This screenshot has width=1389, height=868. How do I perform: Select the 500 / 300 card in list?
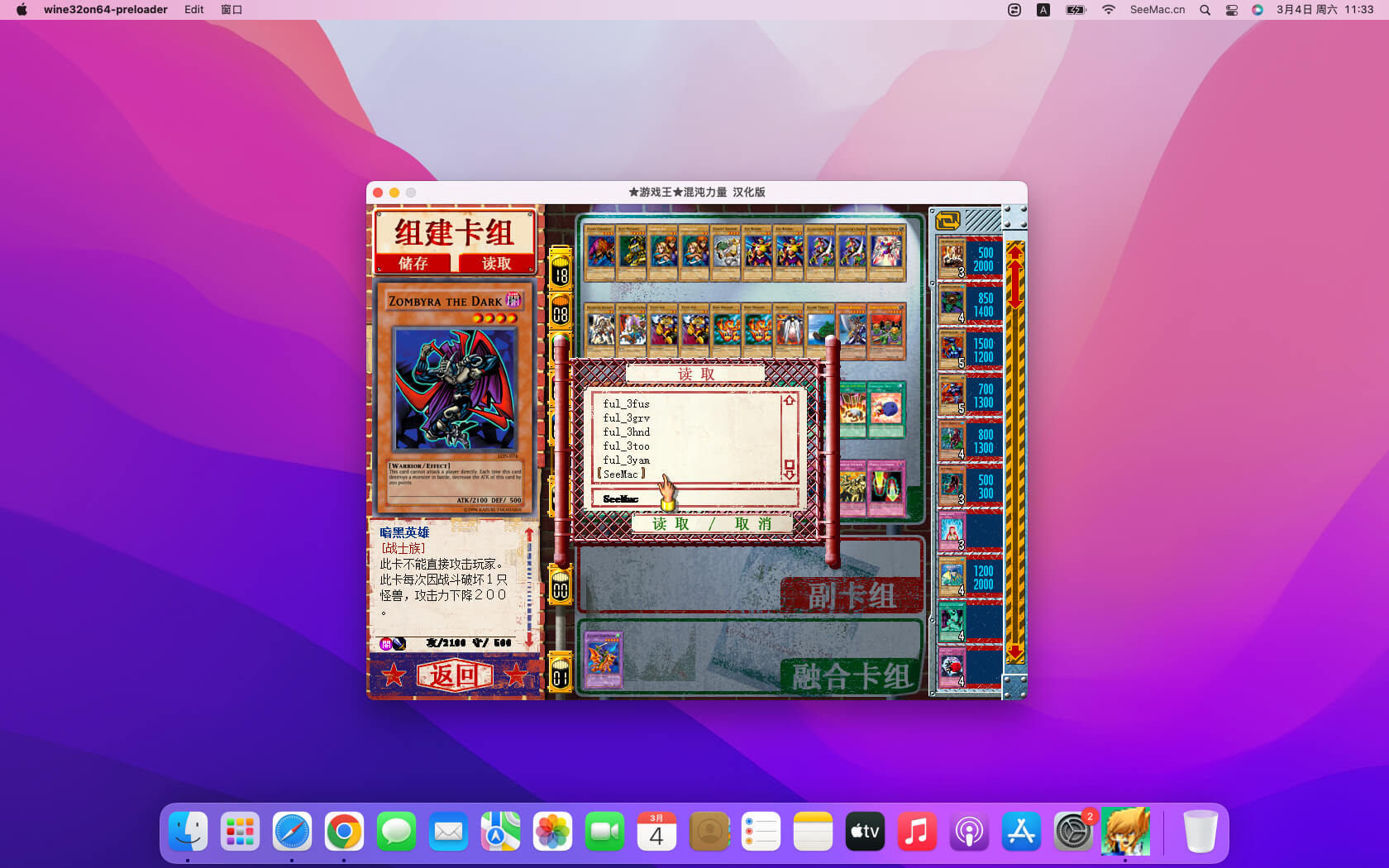click(970, 486)
